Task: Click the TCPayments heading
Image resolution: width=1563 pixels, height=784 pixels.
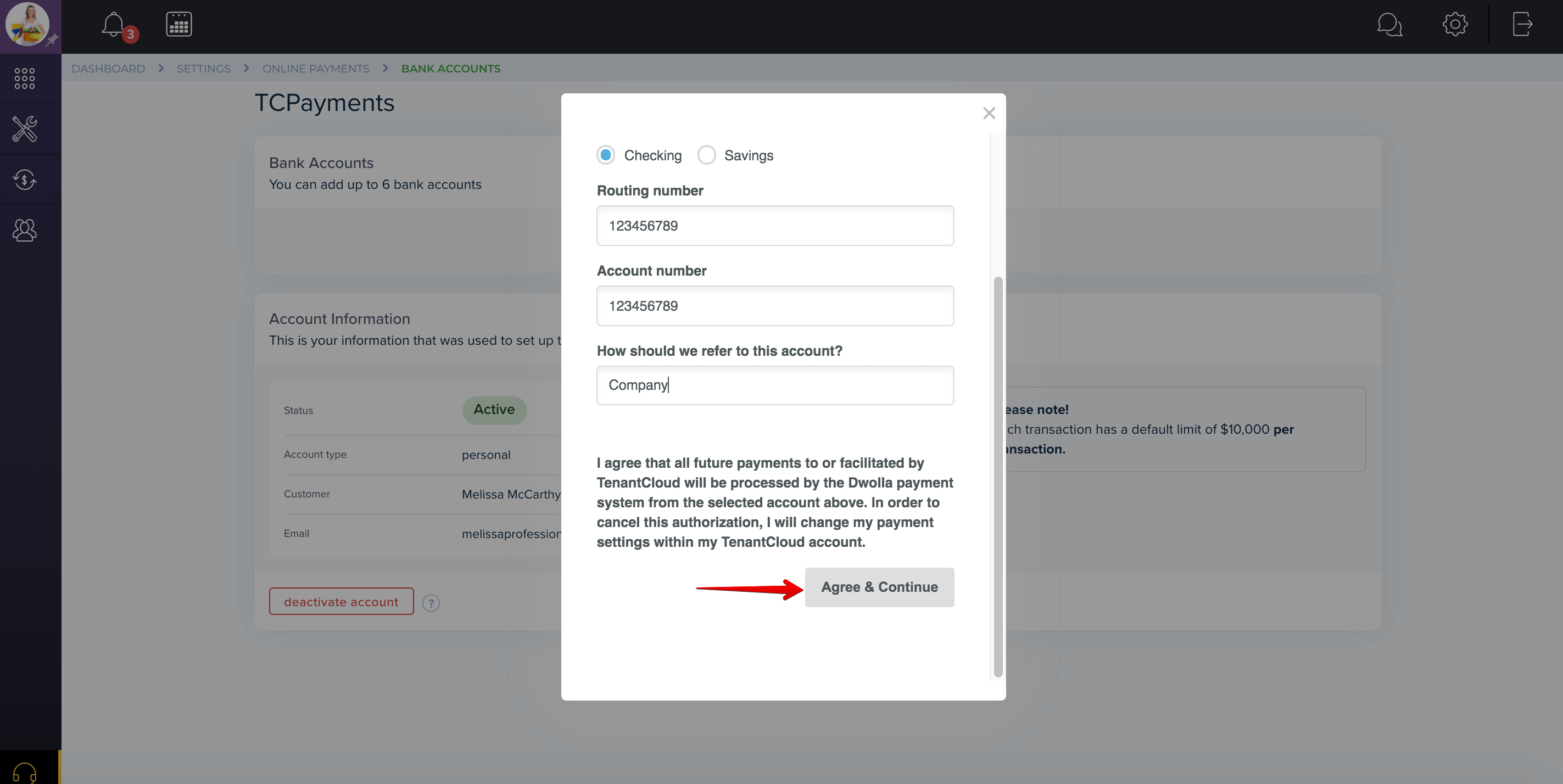Action: (325, 103)
